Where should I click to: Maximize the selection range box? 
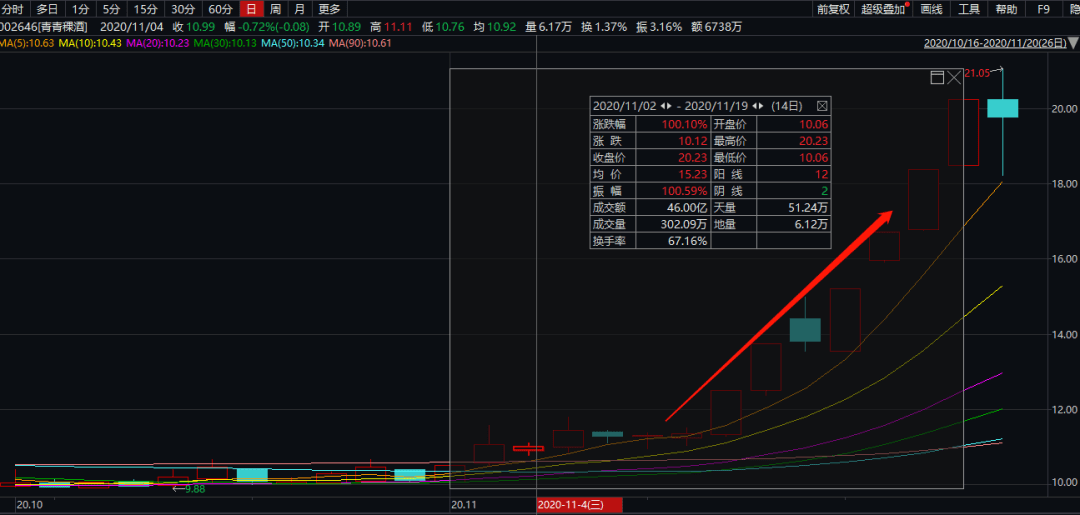(x=937, y=77)
